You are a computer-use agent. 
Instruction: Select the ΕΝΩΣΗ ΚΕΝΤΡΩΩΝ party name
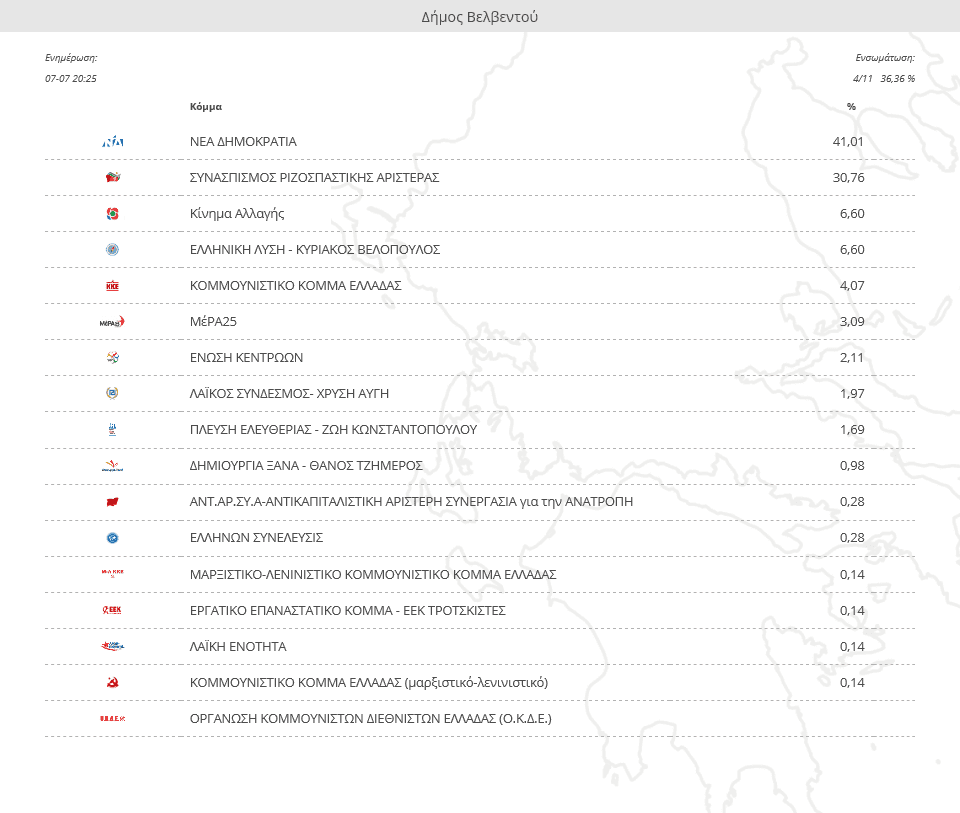246,358
